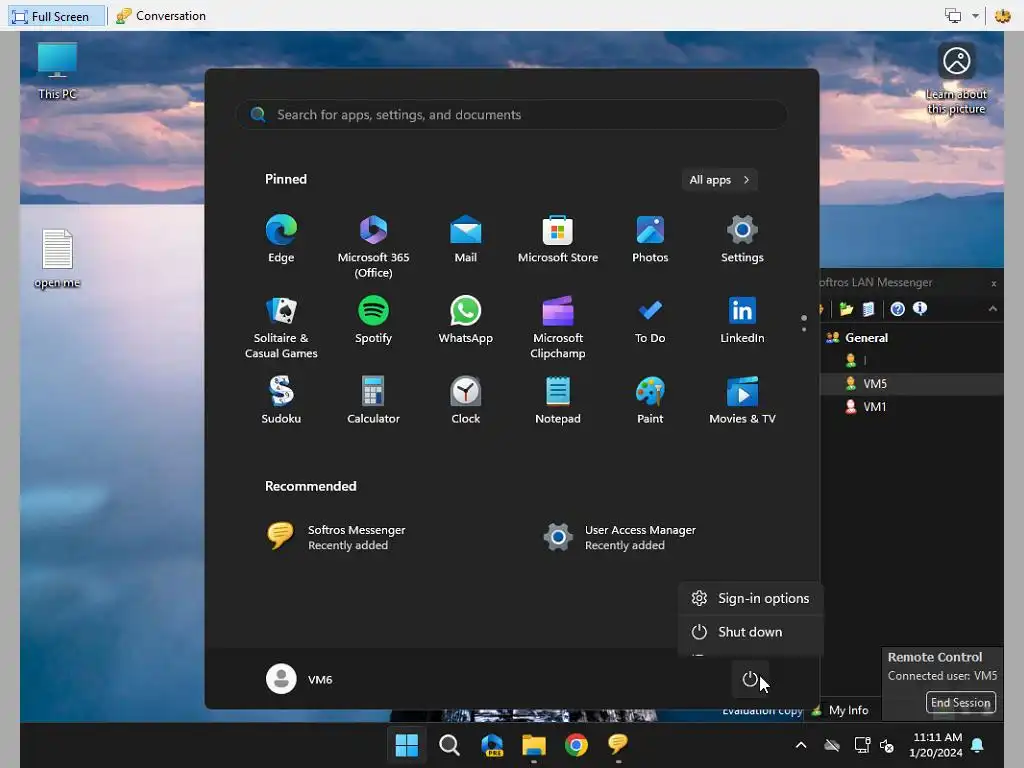Collapse Softros Messenger toolbar with chevron

993,309
